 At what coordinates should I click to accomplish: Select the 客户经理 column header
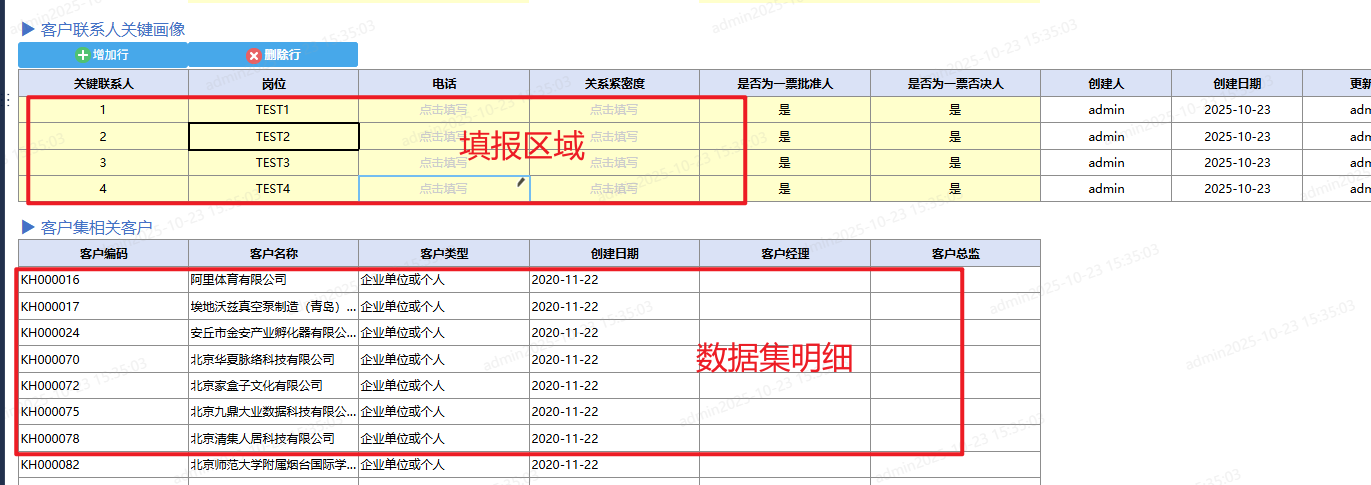[x=785, y=253]
